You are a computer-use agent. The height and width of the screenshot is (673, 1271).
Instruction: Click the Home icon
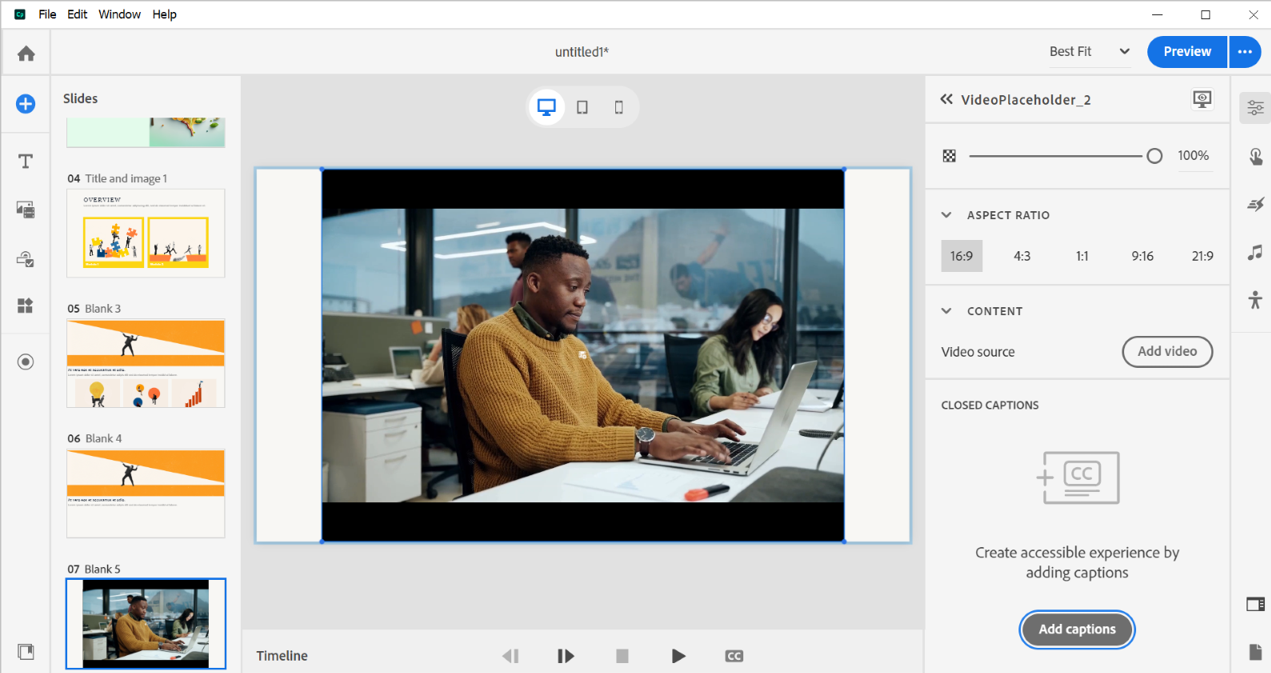pos(26,53)
